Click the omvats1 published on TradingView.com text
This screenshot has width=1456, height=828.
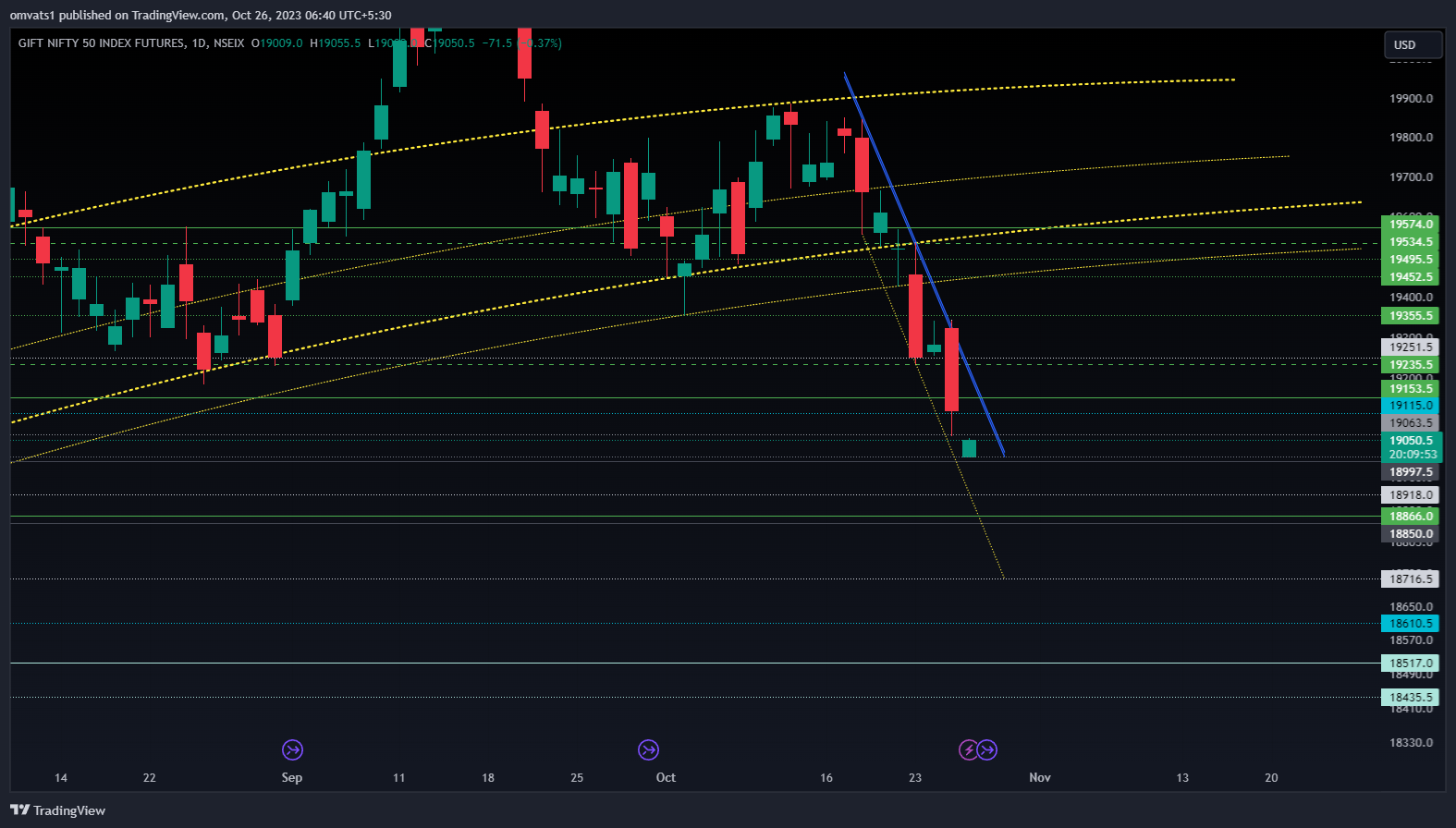(117, 16)
